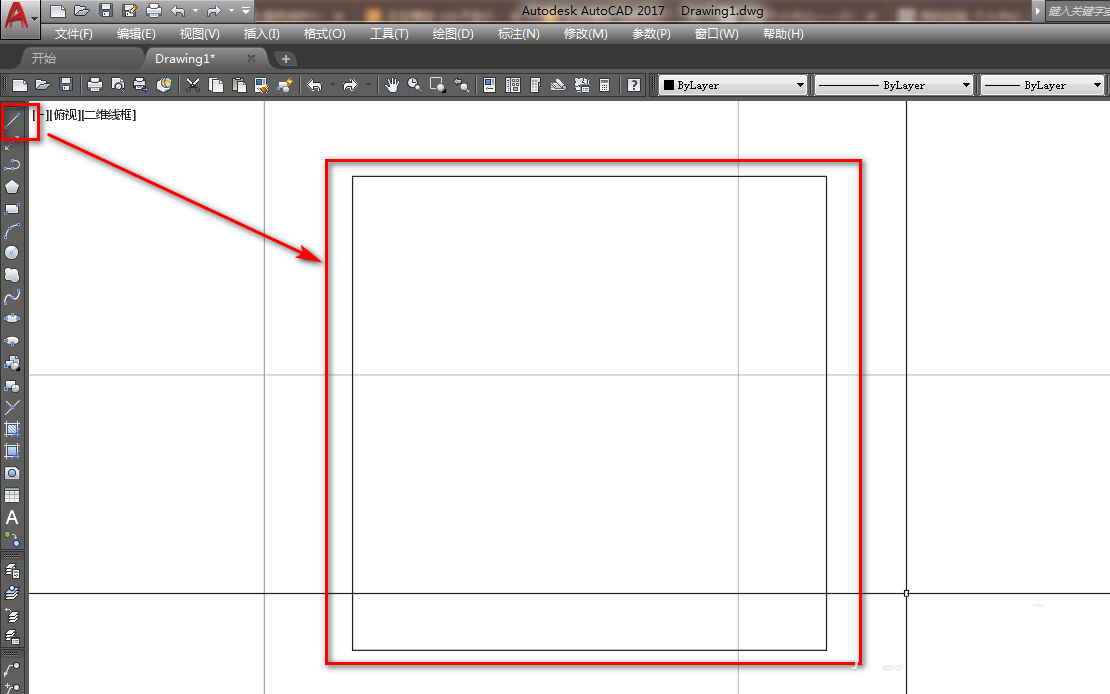Click the [俯视] viewport view control
This screenshot has width=1110, height=694.
click(x=65, y=115)
